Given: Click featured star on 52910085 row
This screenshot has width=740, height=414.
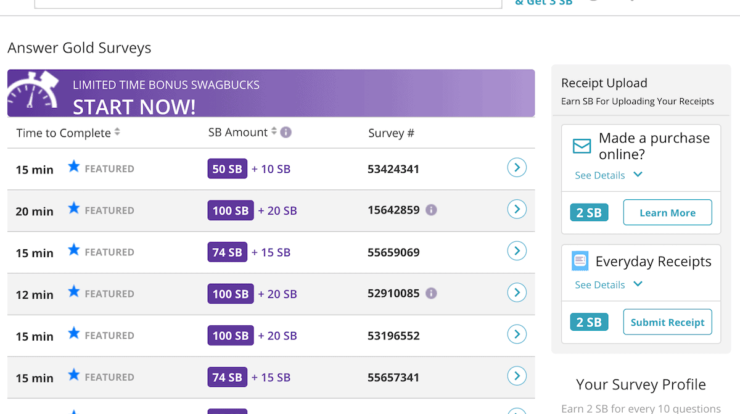Looking at the screenshot, I should tap(74, 291).
